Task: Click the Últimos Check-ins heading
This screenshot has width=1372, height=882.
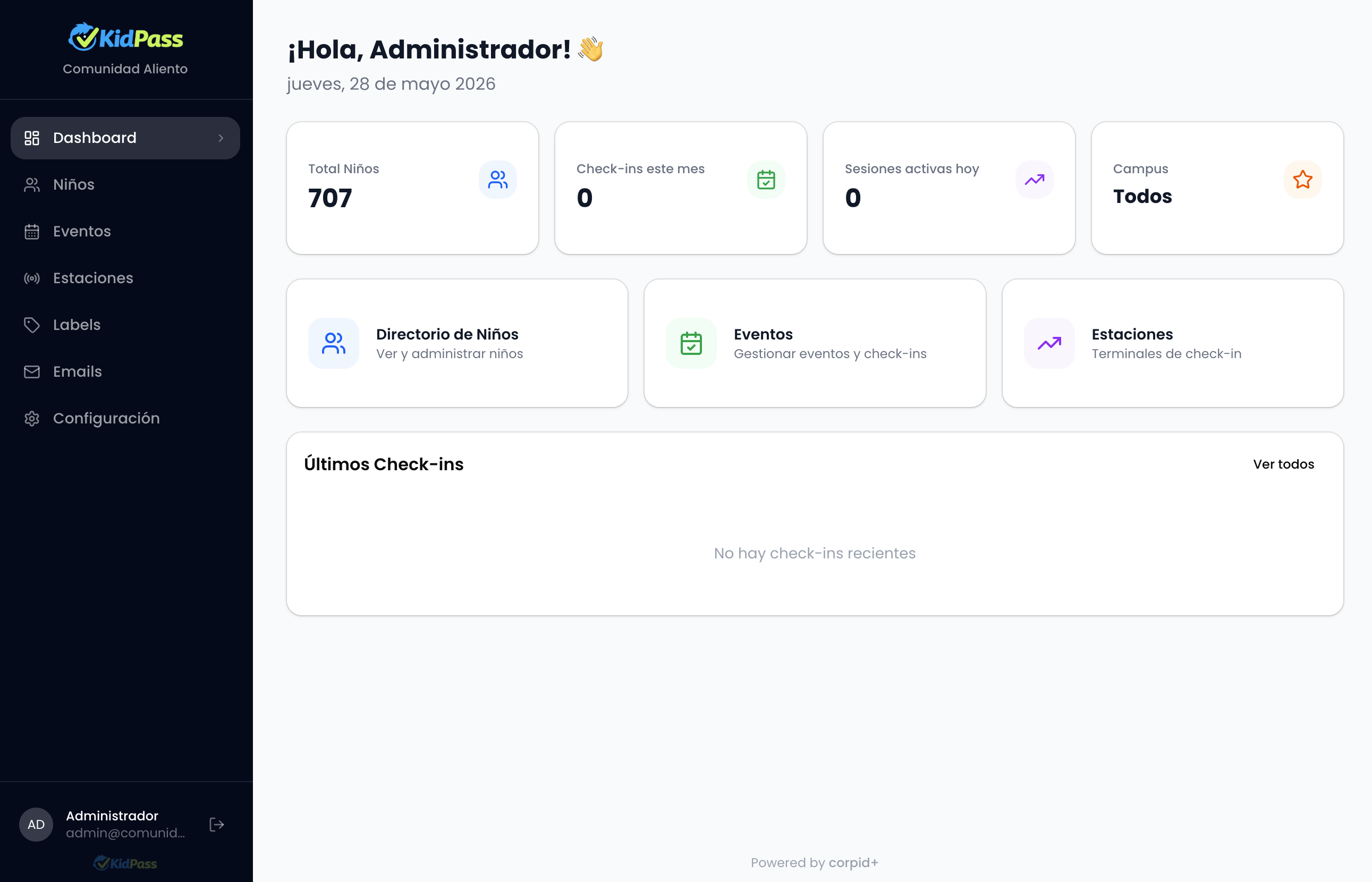Action: pos(384,464)
